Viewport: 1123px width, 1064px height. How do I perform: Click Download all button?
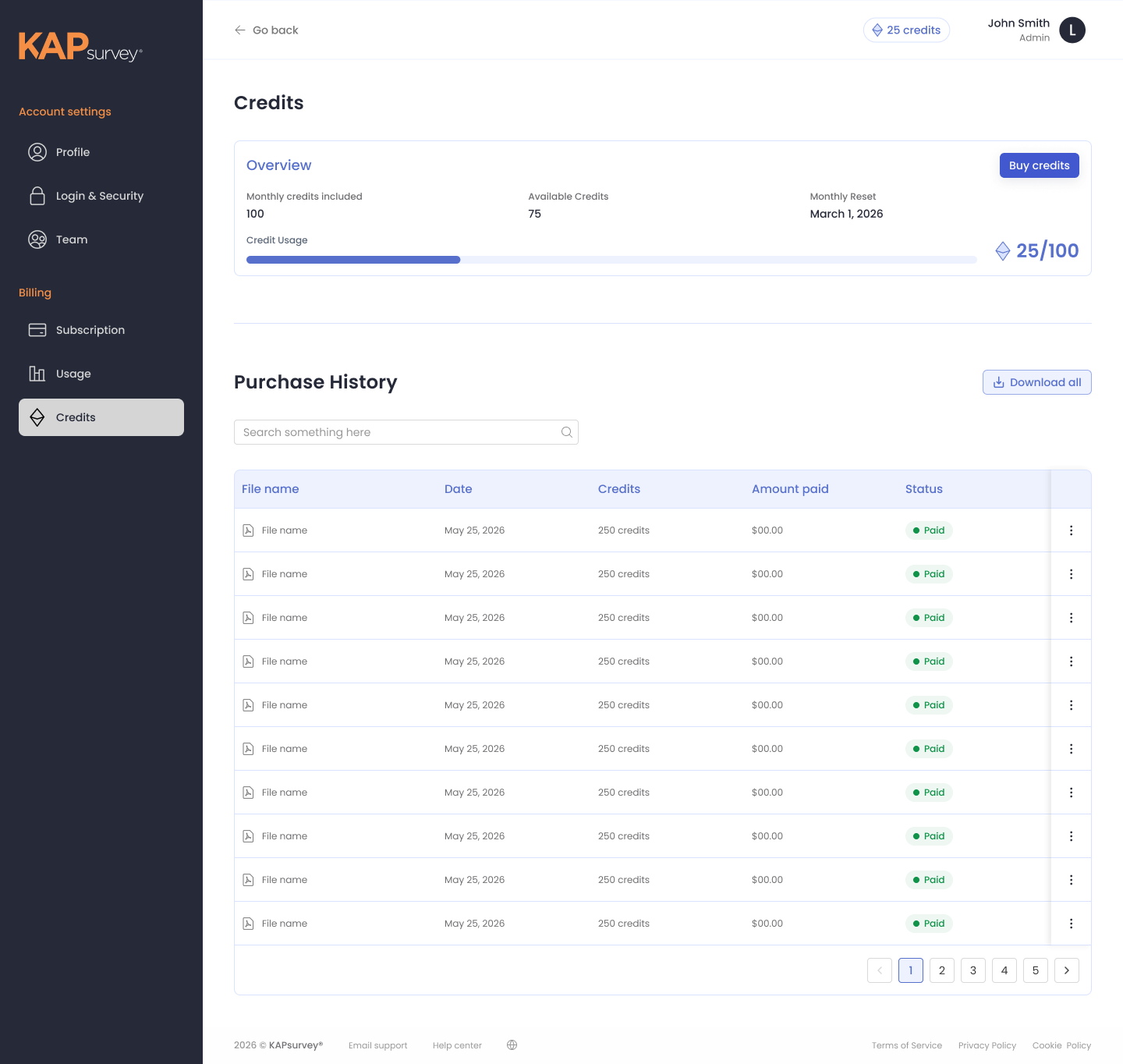coord(1037,382)
